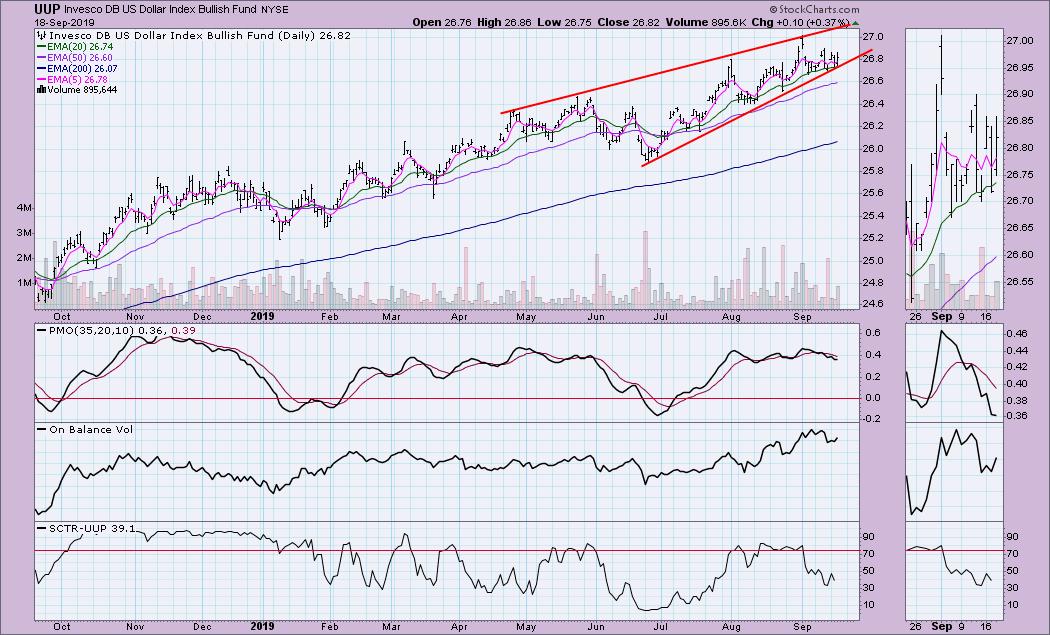Click the Dec label under the main price chart
This screenshot has width=1050, height=635.
(x=202, y=317)
